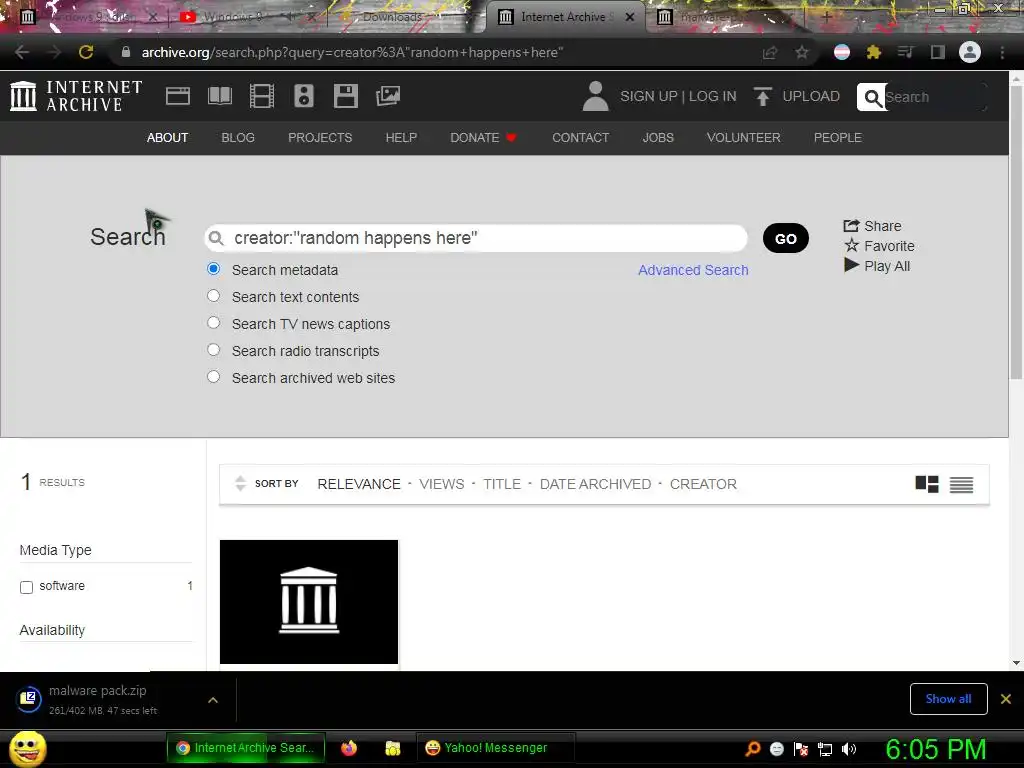Click the UPLOAD link text
Image resolution: width=1024 pixels, height=768 pixels.
(811, 96)
